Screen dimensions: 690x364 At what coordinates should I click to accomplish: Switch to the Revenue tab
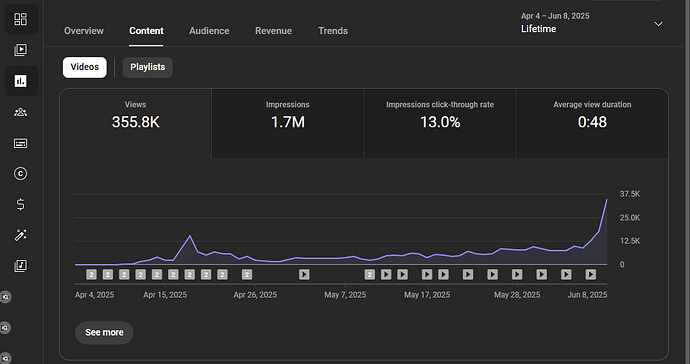[x=273, y=31]
